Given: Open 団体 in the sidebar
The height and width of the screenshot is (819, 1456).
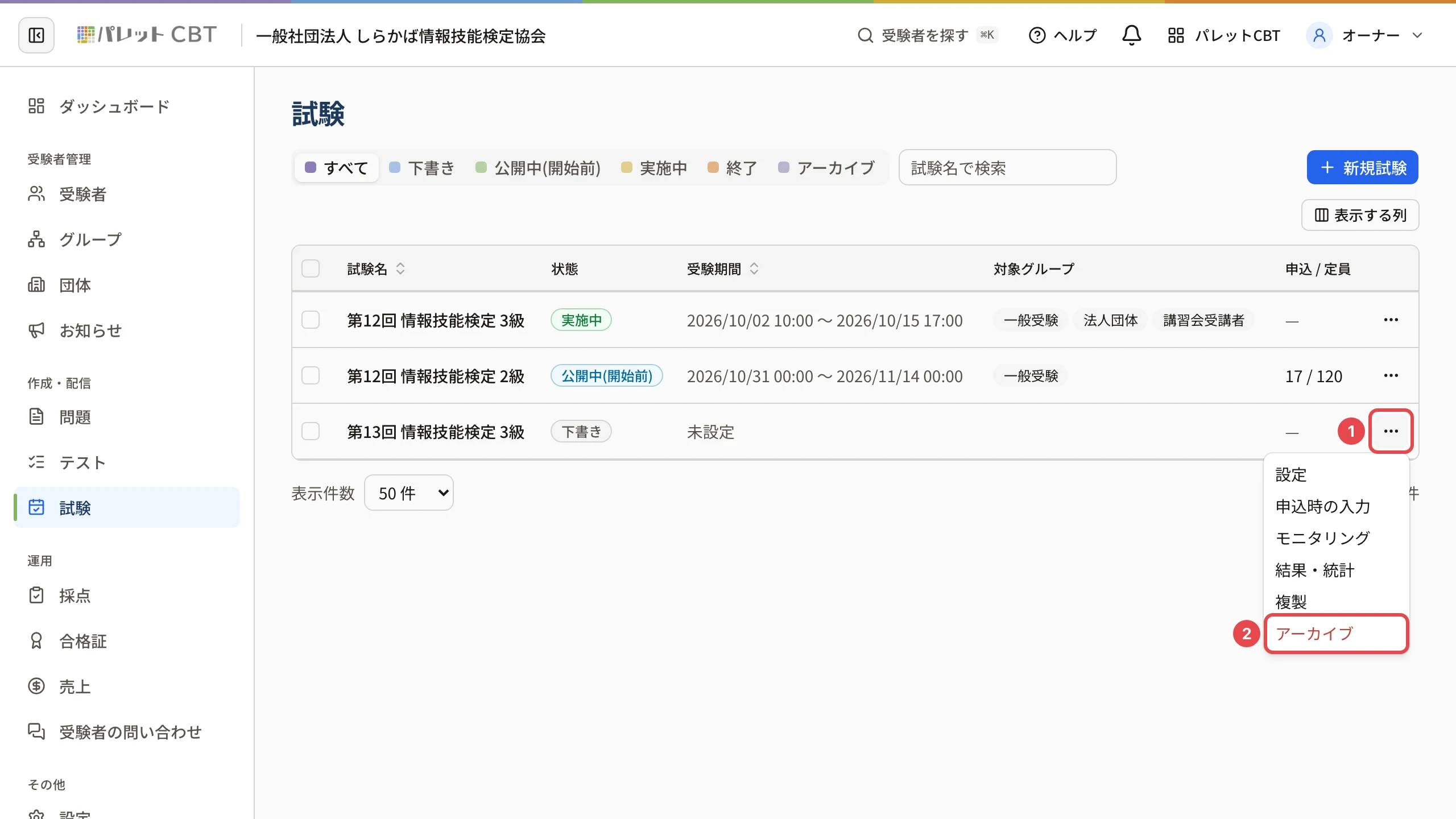Looking at the screenshot, I should pos(126,285).
